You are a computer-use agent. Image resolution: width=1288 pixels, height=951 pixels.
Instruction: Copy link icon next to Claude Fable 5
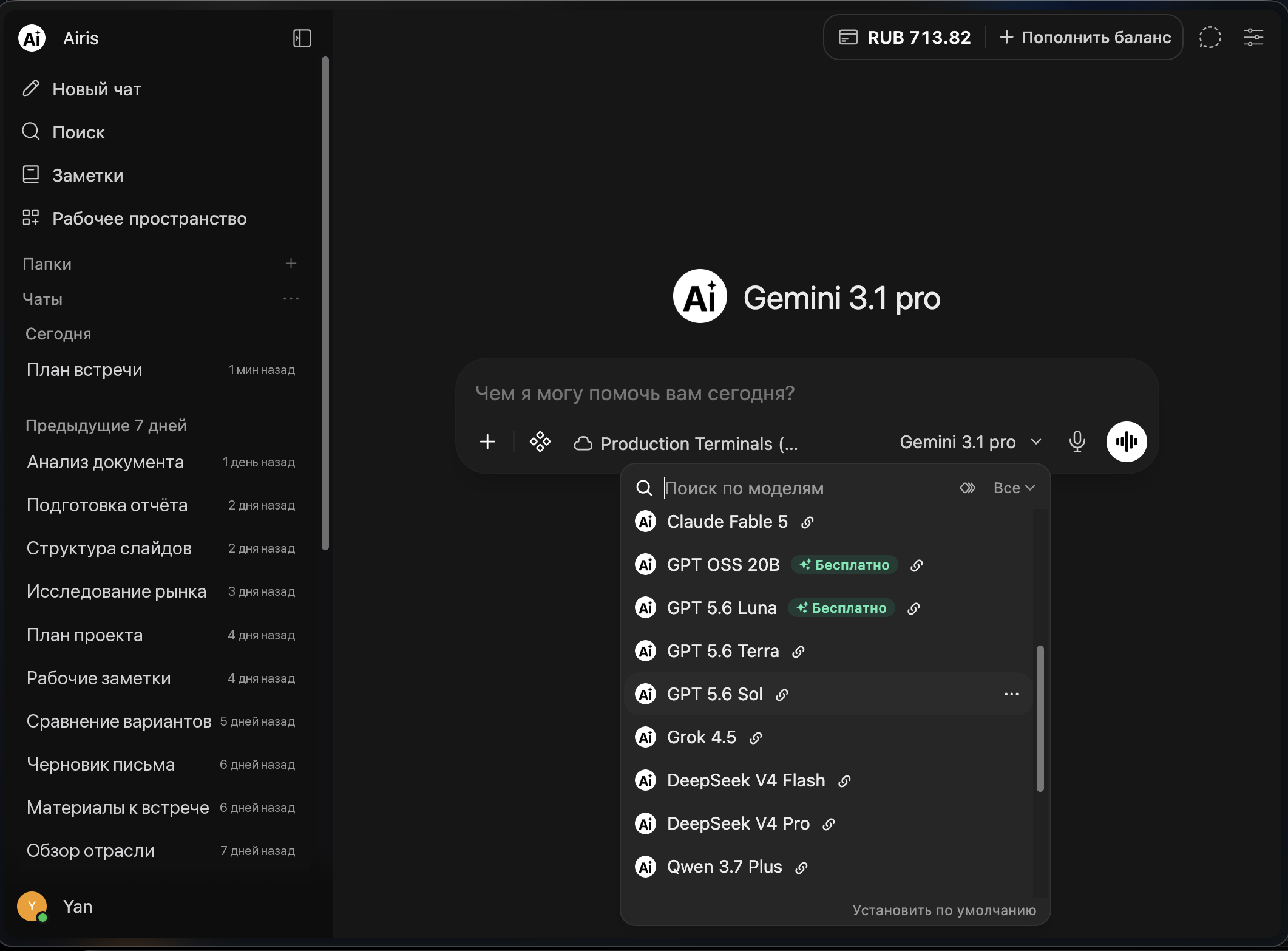[807, 522]
